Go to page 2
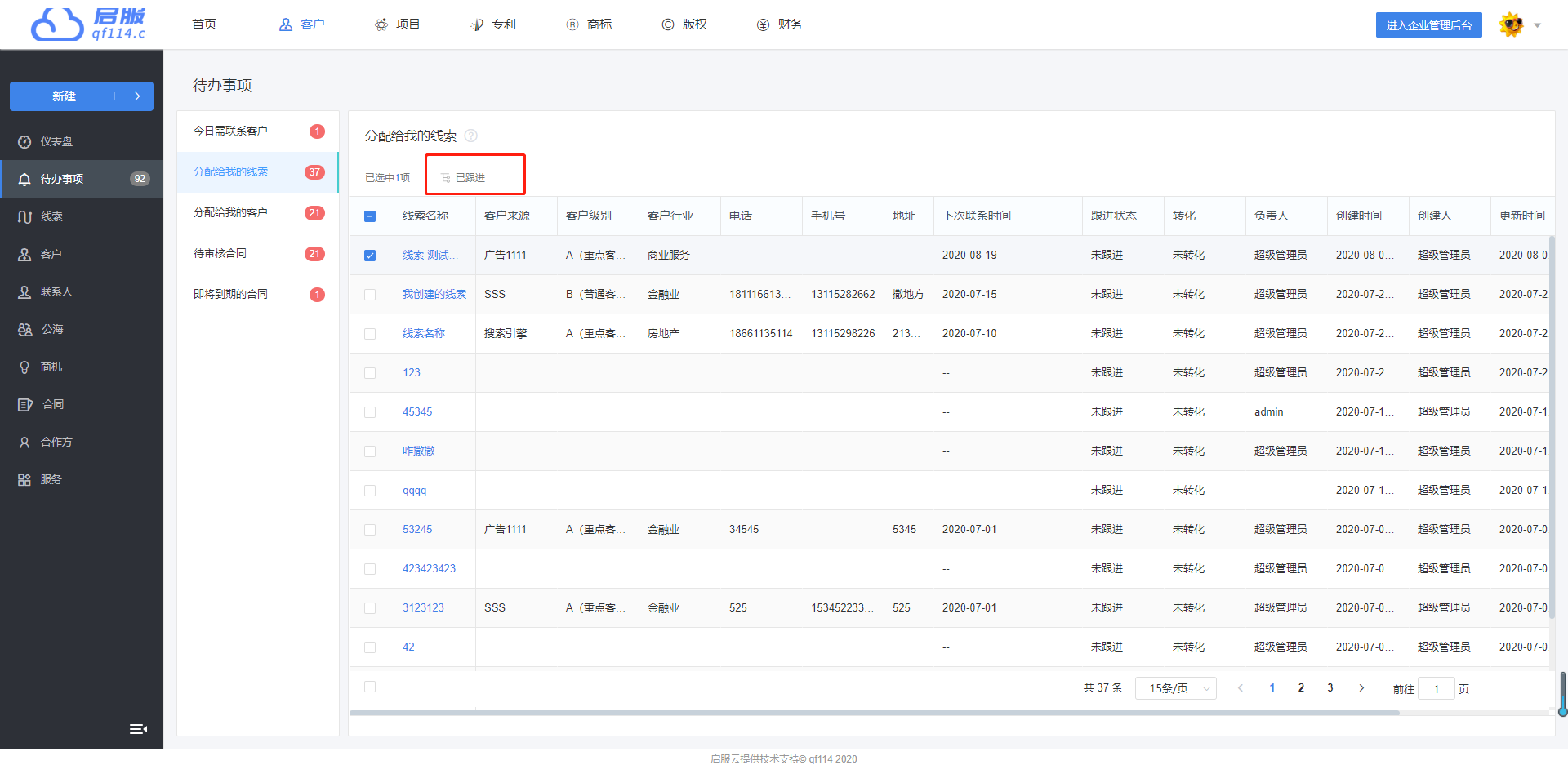The height and width of the screenshot is (765, 1568). click(x=1301, y=688)
